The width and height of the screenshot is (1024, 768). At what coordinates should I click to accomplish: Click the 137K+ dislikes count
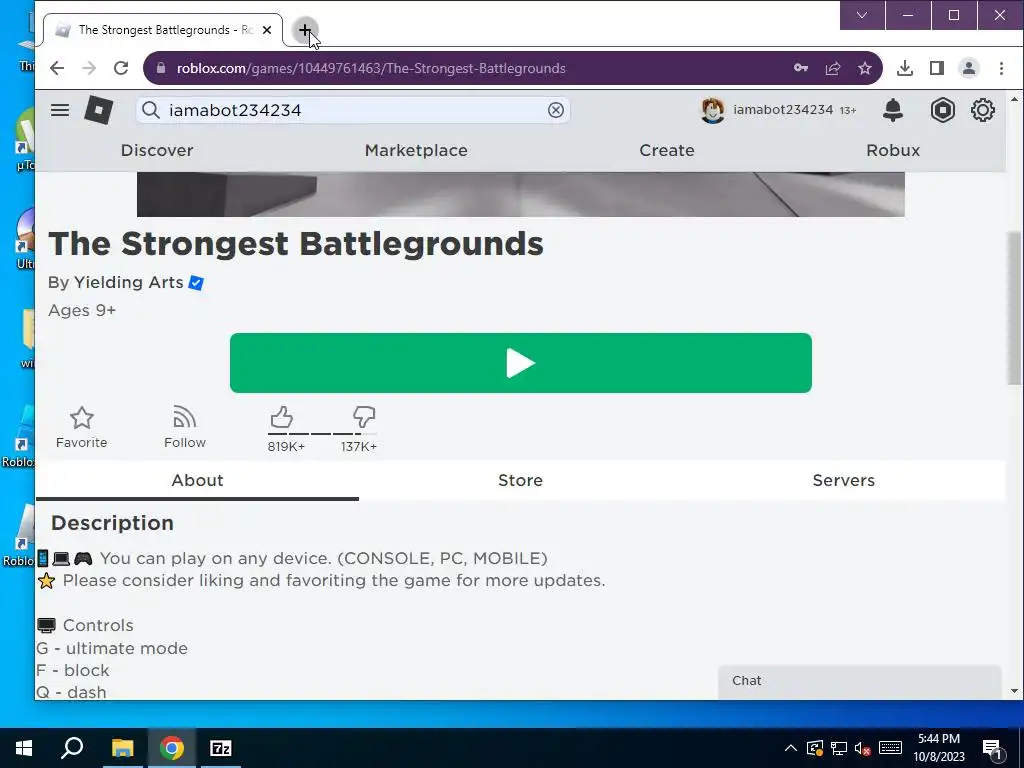click(x=359, y=447)
